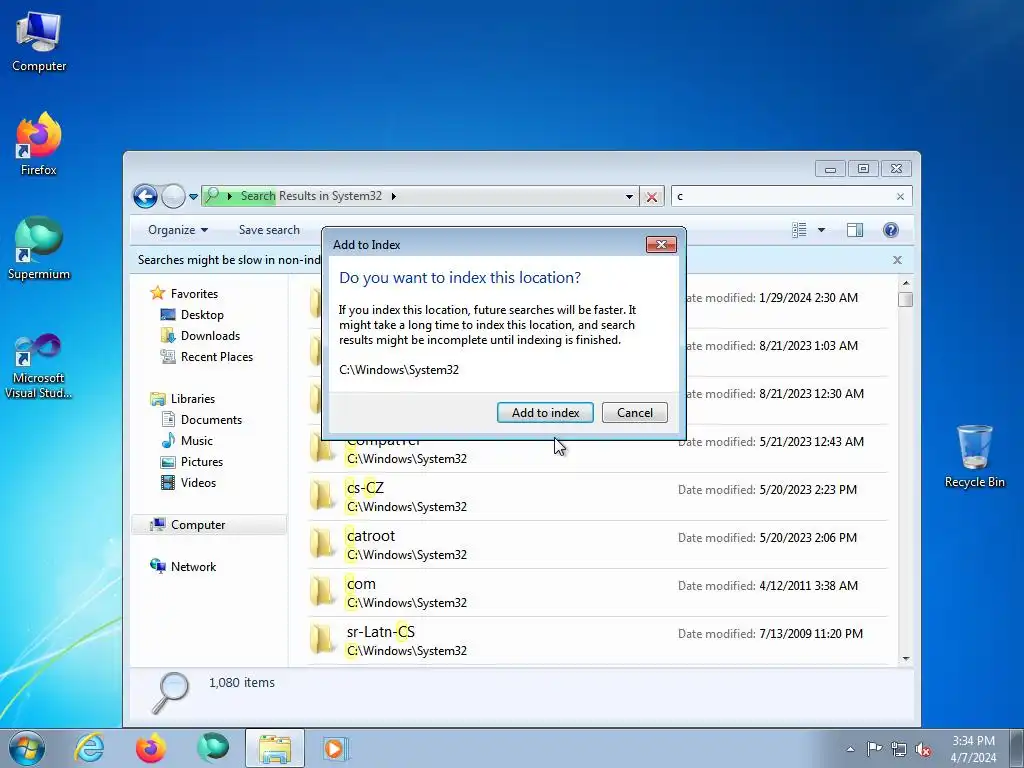Screen dimensions: 1024x768
Task: Open the Firefox desktop shortcut
Action: [x=39, y=144]
